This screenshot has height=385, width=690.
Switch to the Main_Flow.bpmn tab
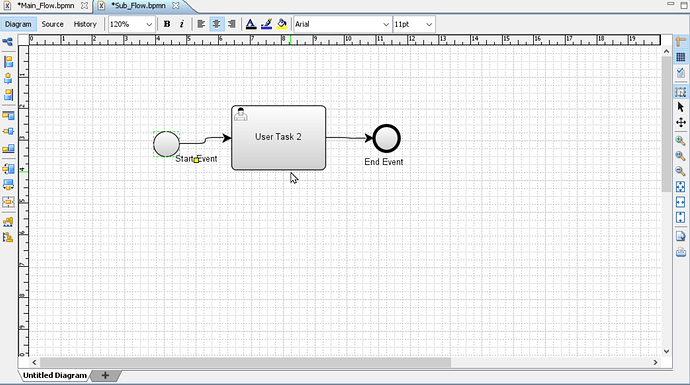[45, 6]
